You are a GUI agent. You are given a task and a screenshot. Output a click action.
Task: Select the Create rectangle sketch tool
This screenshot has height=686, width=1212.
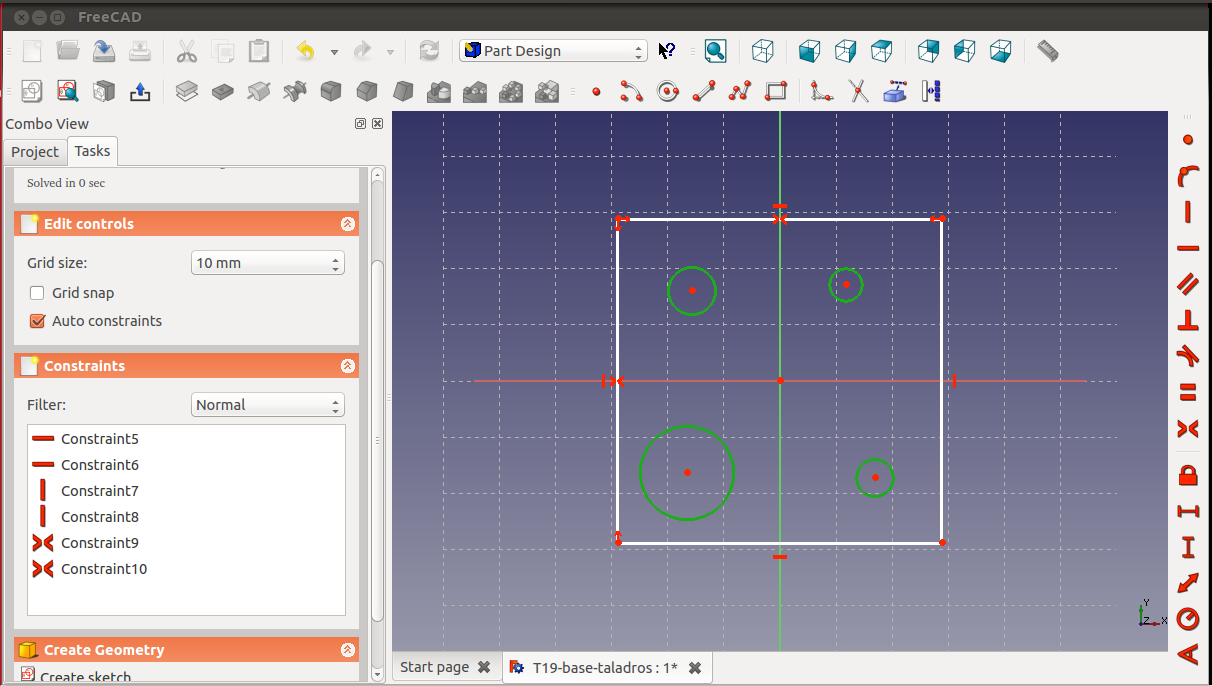[x=776, y=92]
